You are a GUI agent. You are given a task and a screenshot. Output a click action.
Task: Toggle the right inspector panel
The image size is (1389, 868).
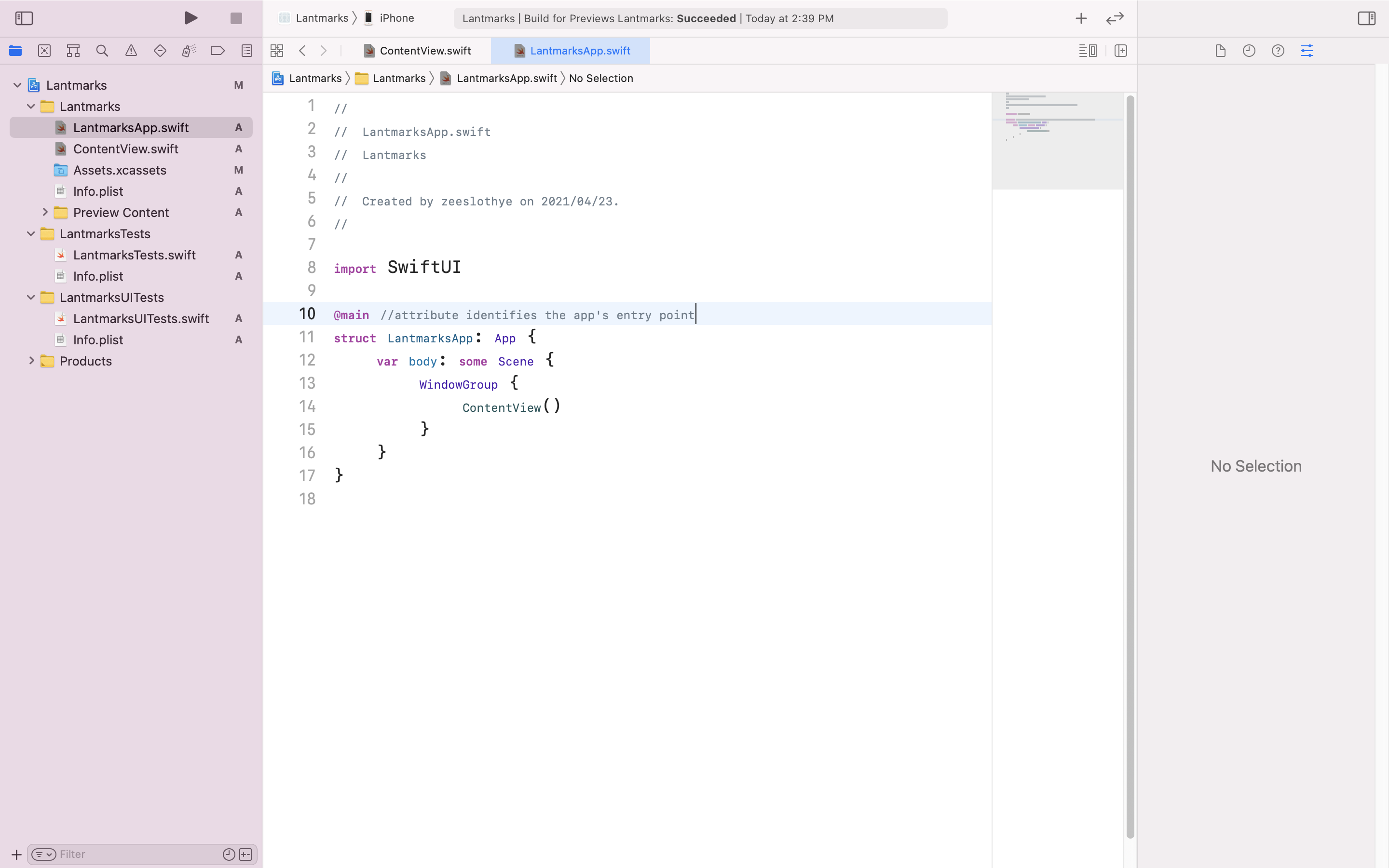1366,18
